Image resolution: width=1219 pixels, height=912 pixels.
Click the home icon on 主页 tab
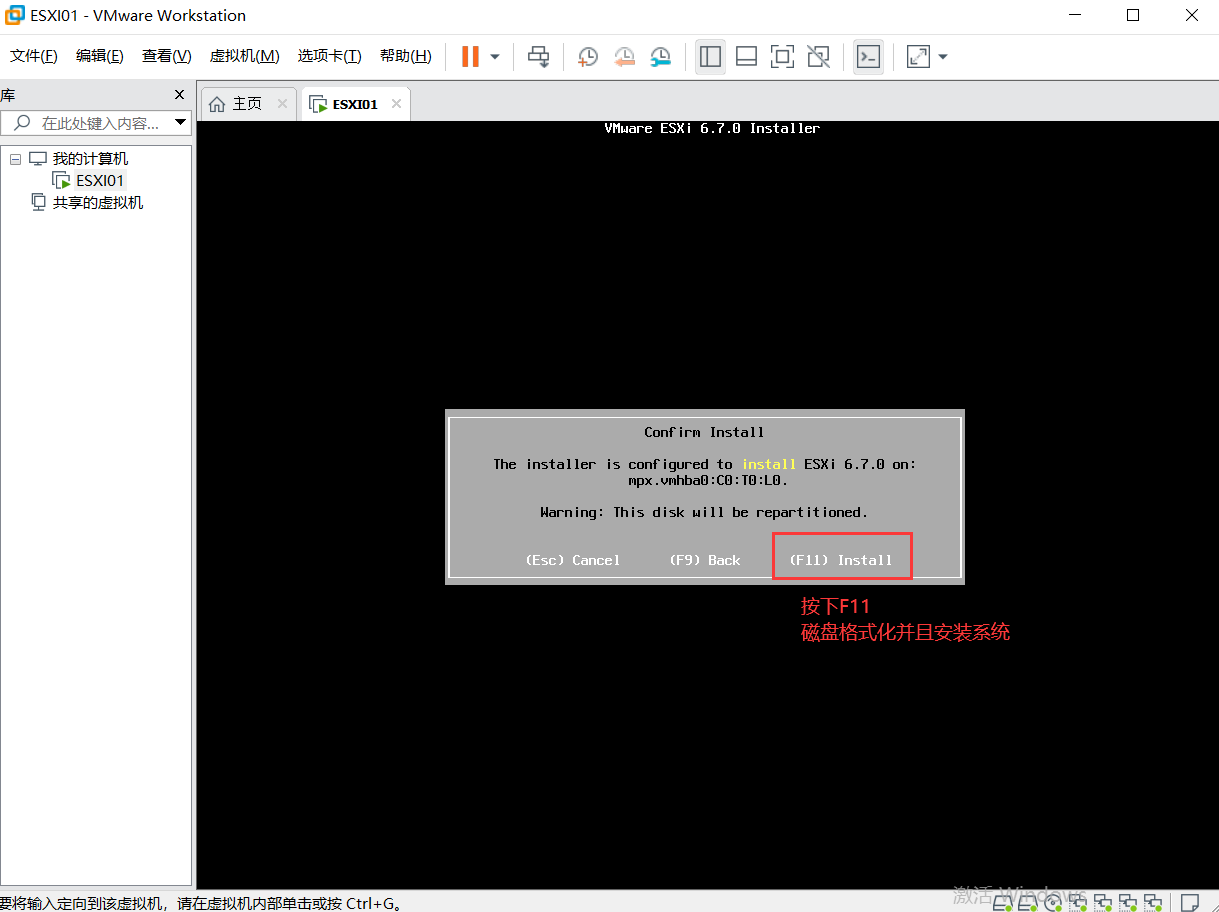click(217, 103)
